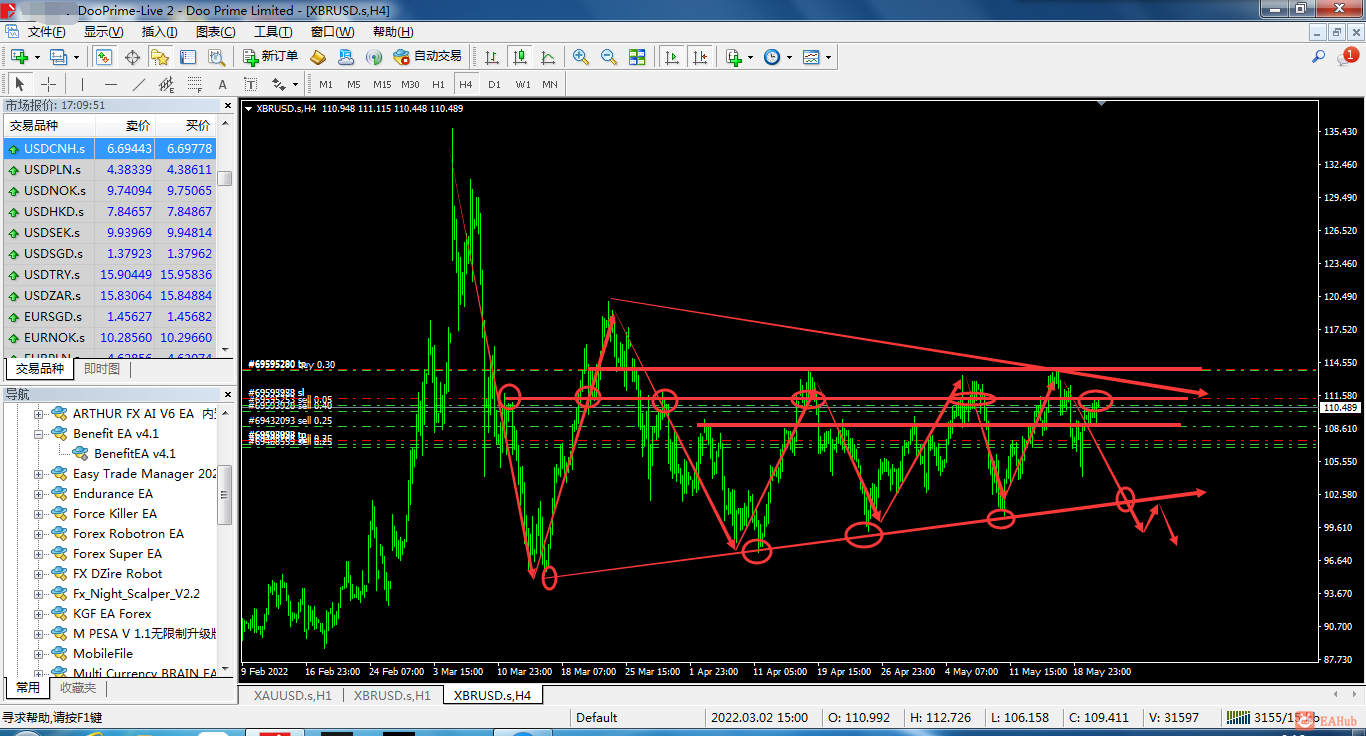Open a new chart window
Screen dimensions: 1366x736
point(19,57)
